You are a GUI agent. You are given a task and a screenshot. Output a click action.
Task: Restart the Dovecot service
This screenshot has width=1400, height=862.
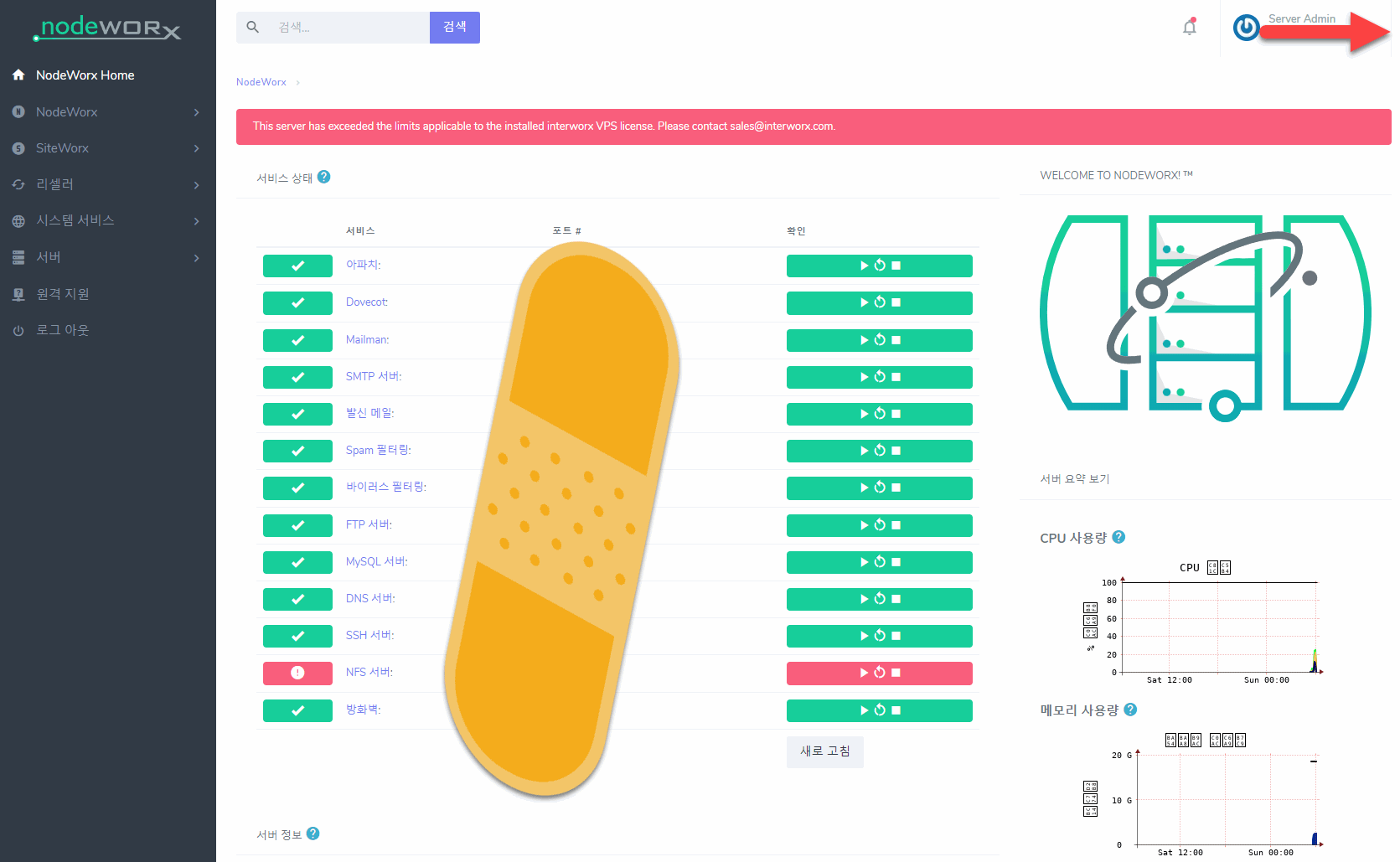click(x=880, y=302)
